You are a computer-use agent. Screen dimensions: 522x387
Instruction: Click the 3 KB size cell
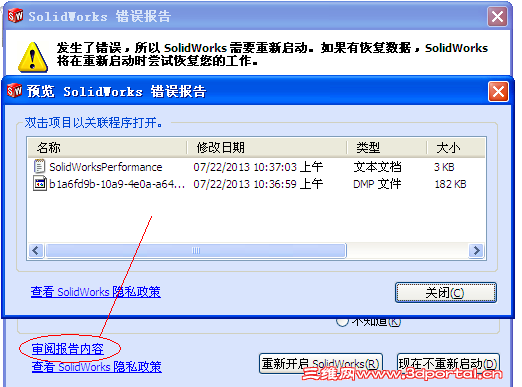pyautogui.click(x=444, y=167)
